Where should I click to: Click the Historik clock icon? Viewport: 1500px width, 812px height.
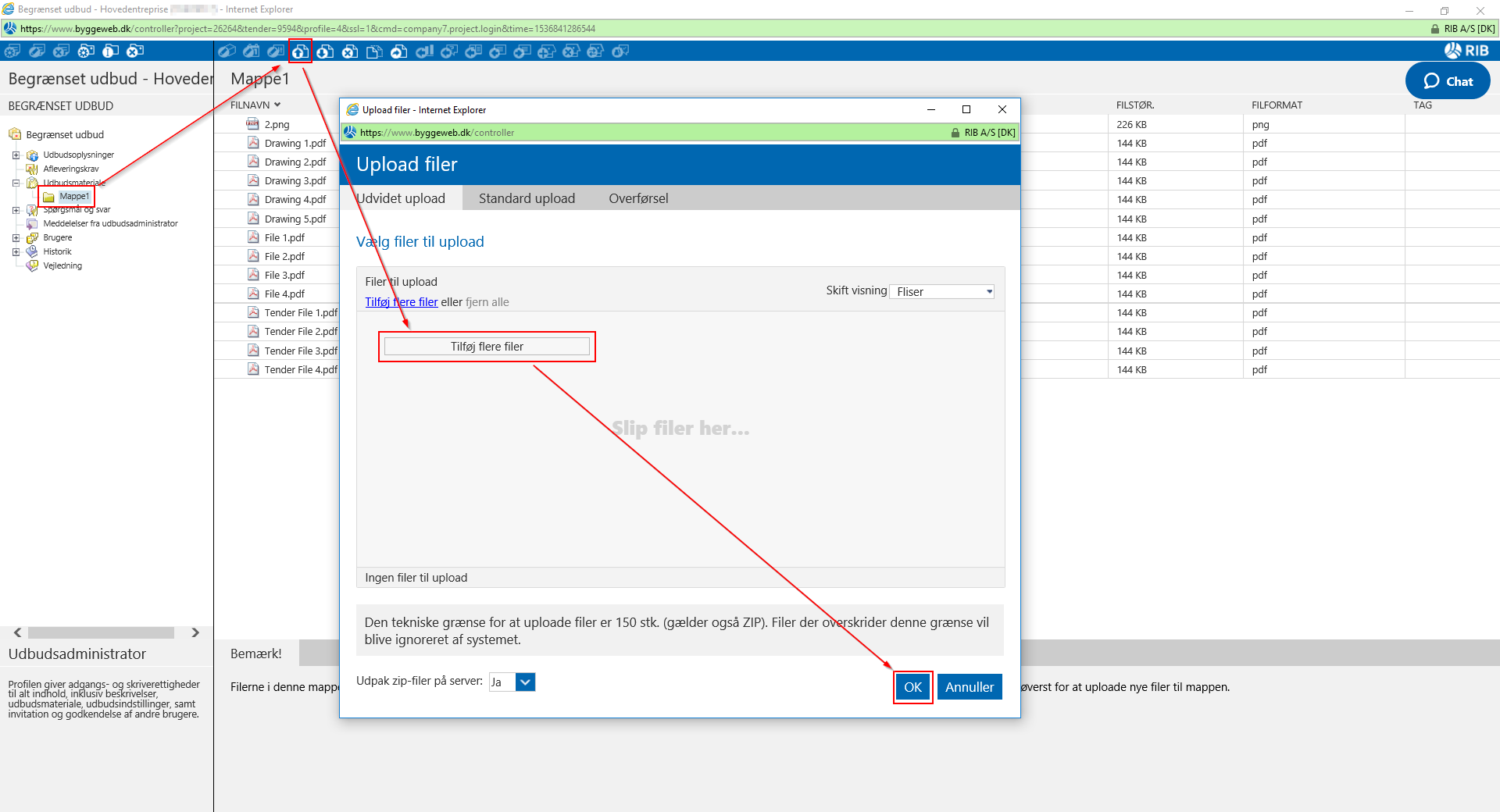pos(32,251)
